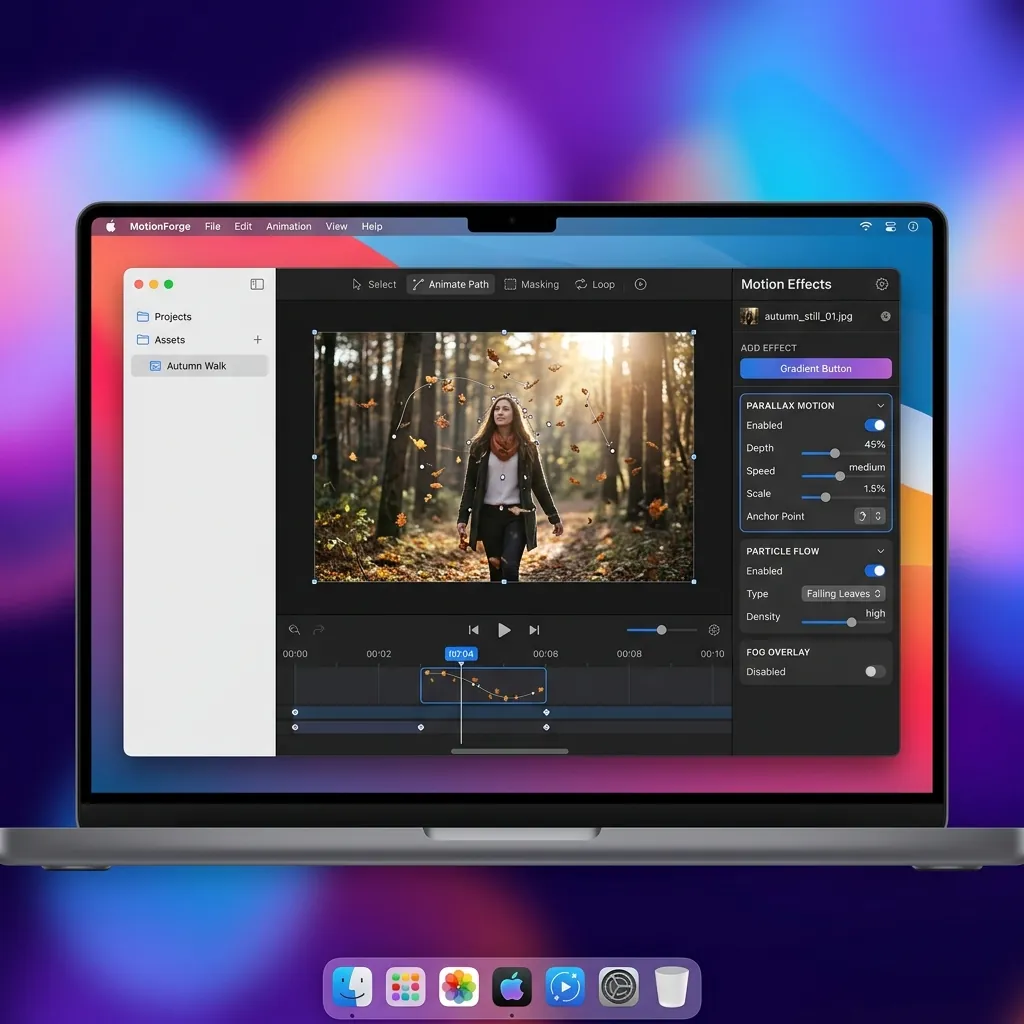The image size is (1024, 1024).
Task: Open the Animation menu
Action: tap(289, 227)
